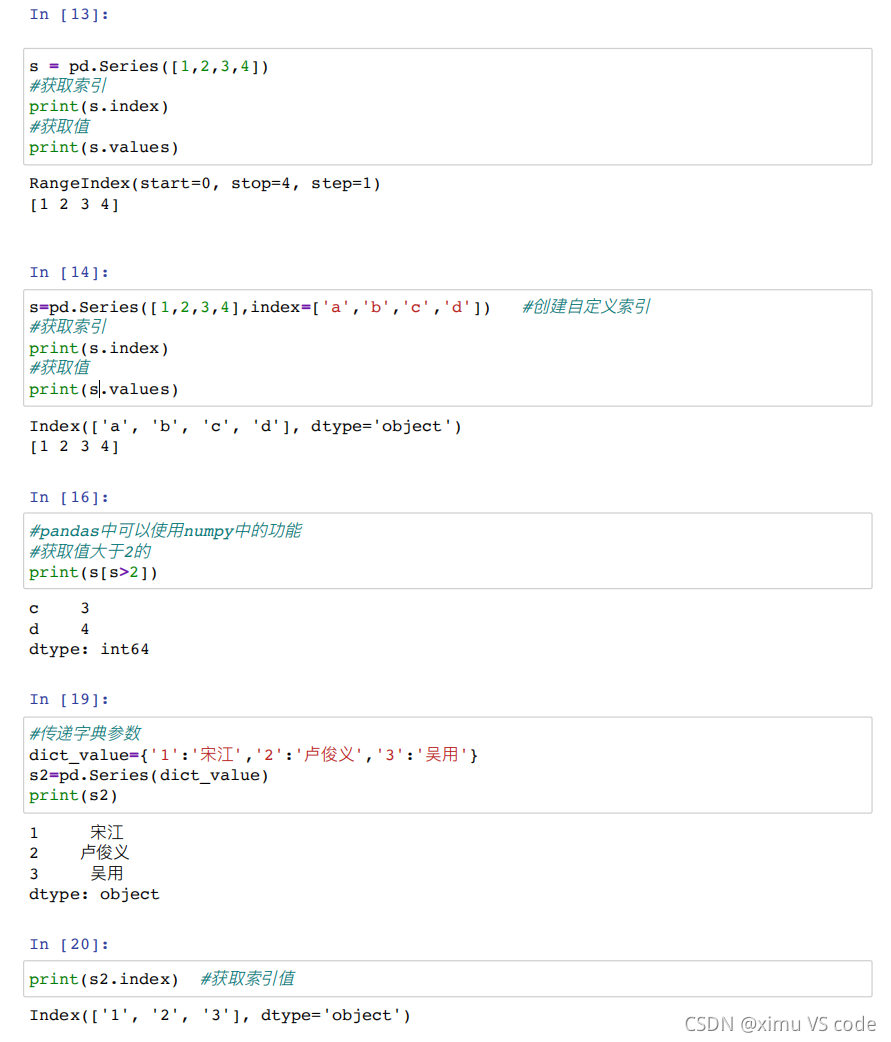Click the In [16] cell prompt label
This screenshot has height=1042, width=891.
(68, 497)
